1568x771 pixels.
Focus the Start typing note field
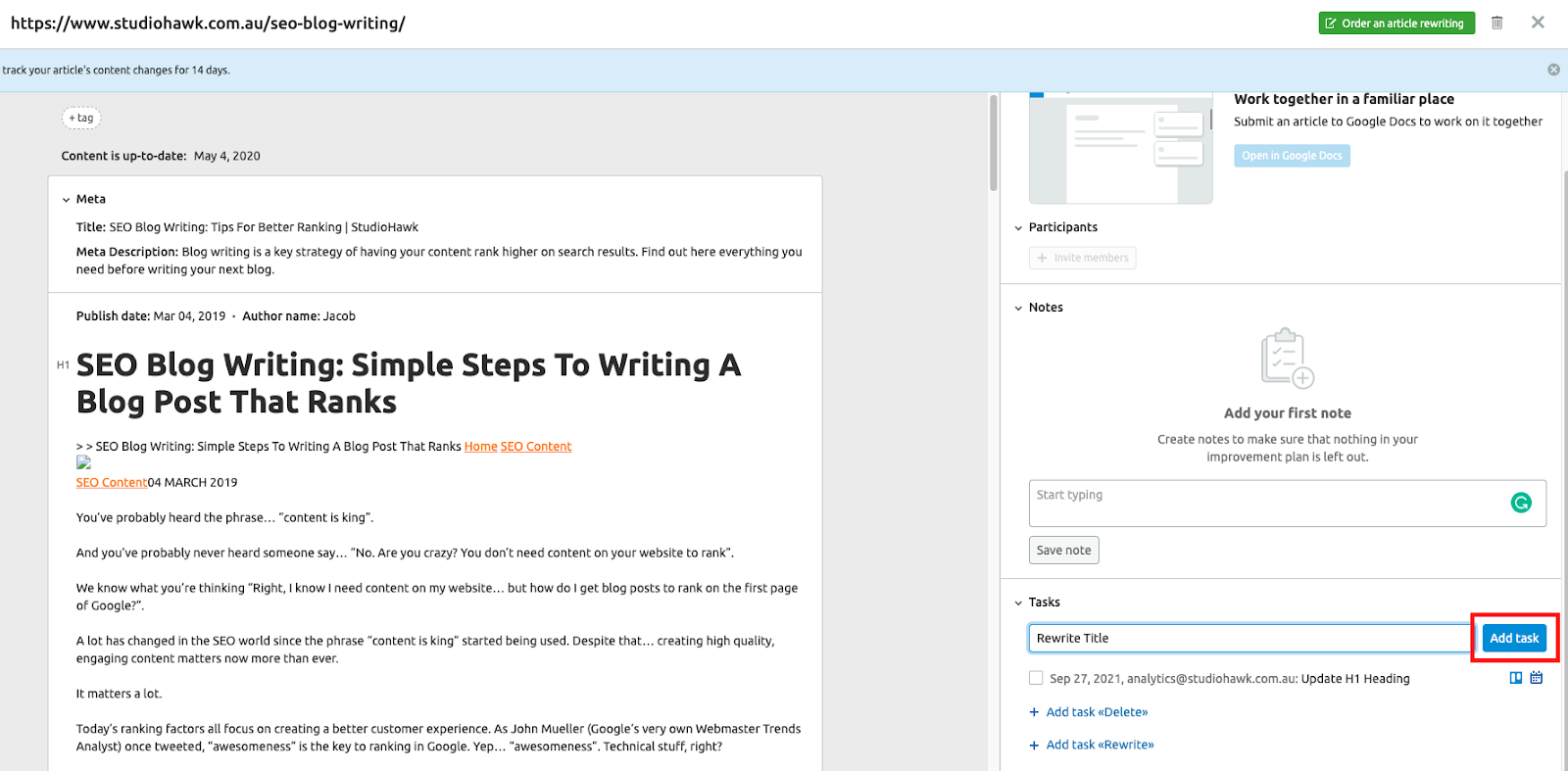(x=1288, y=504)
